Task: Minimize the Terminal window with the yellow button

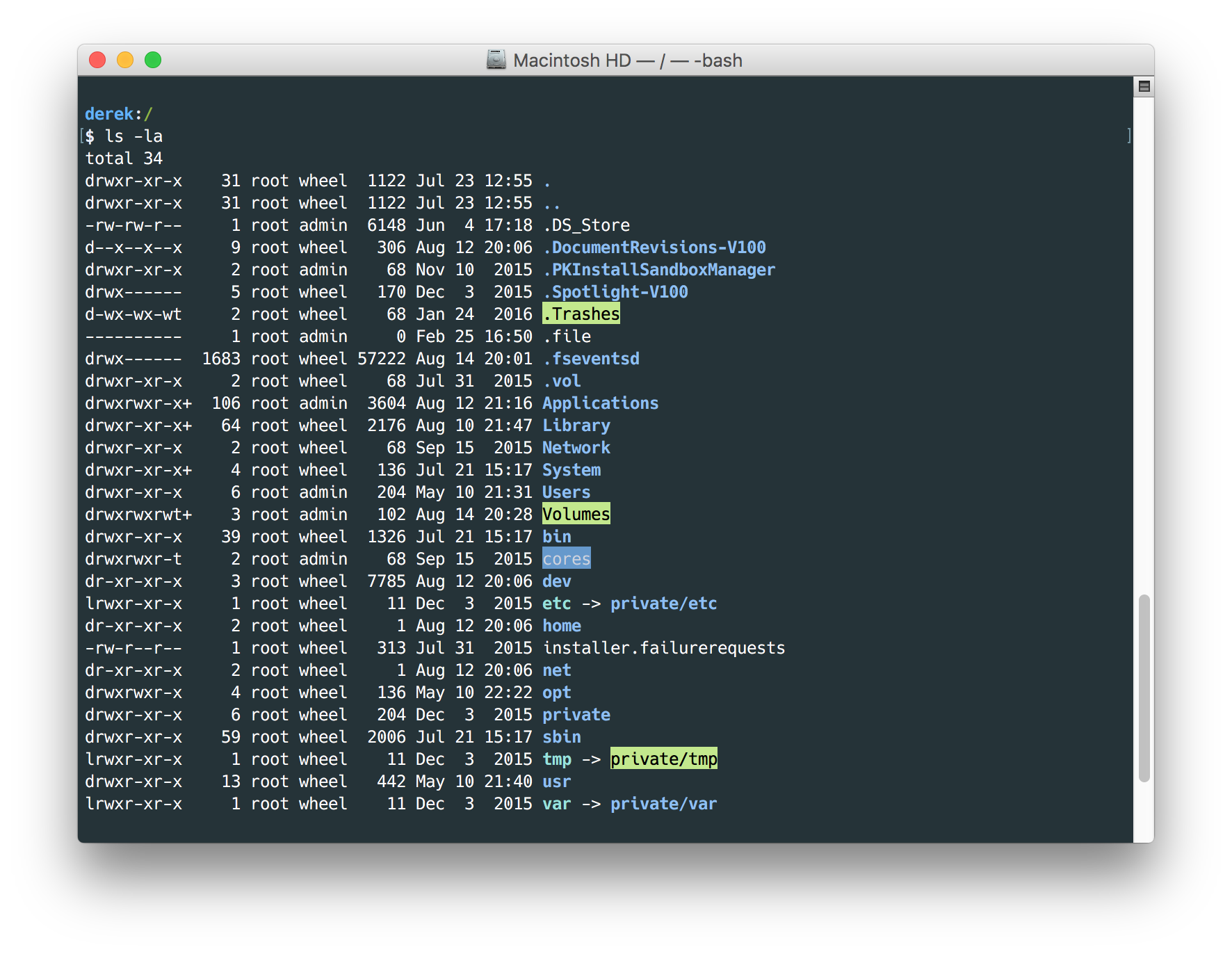Action: (125, 60)
